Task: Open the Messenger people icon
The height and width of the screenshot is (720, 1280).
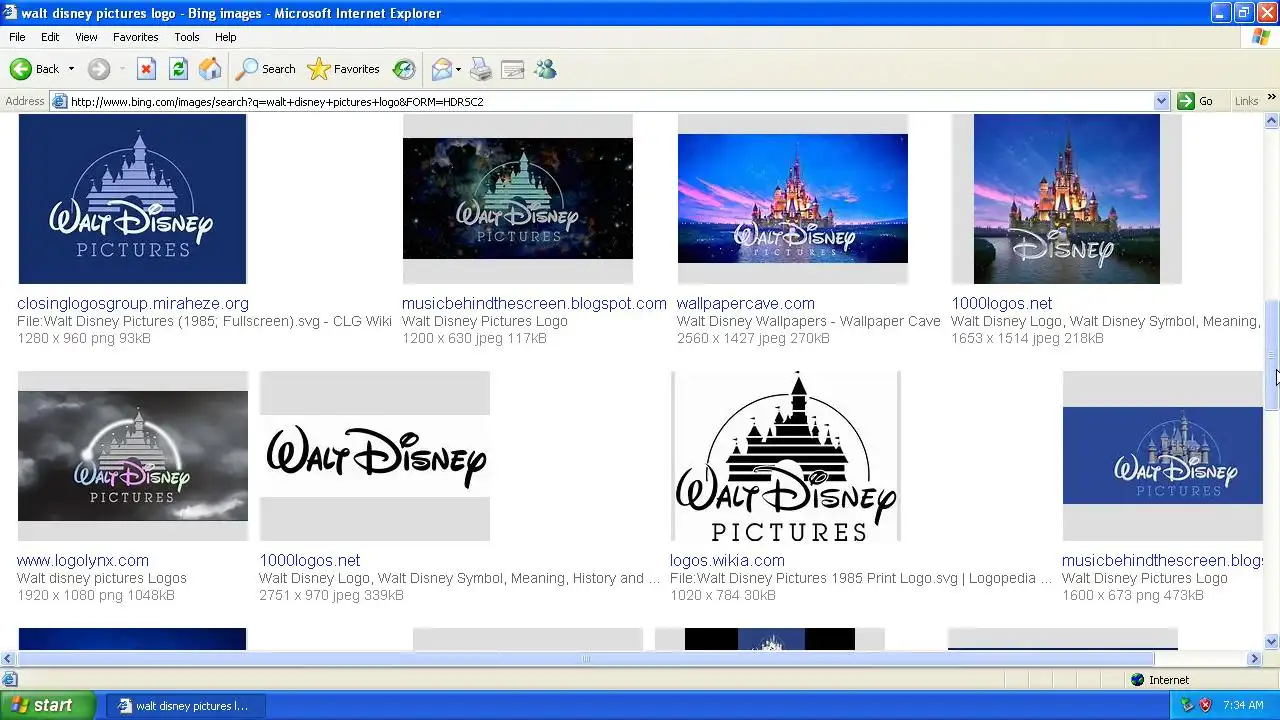Action: click(x=545, y=69)
